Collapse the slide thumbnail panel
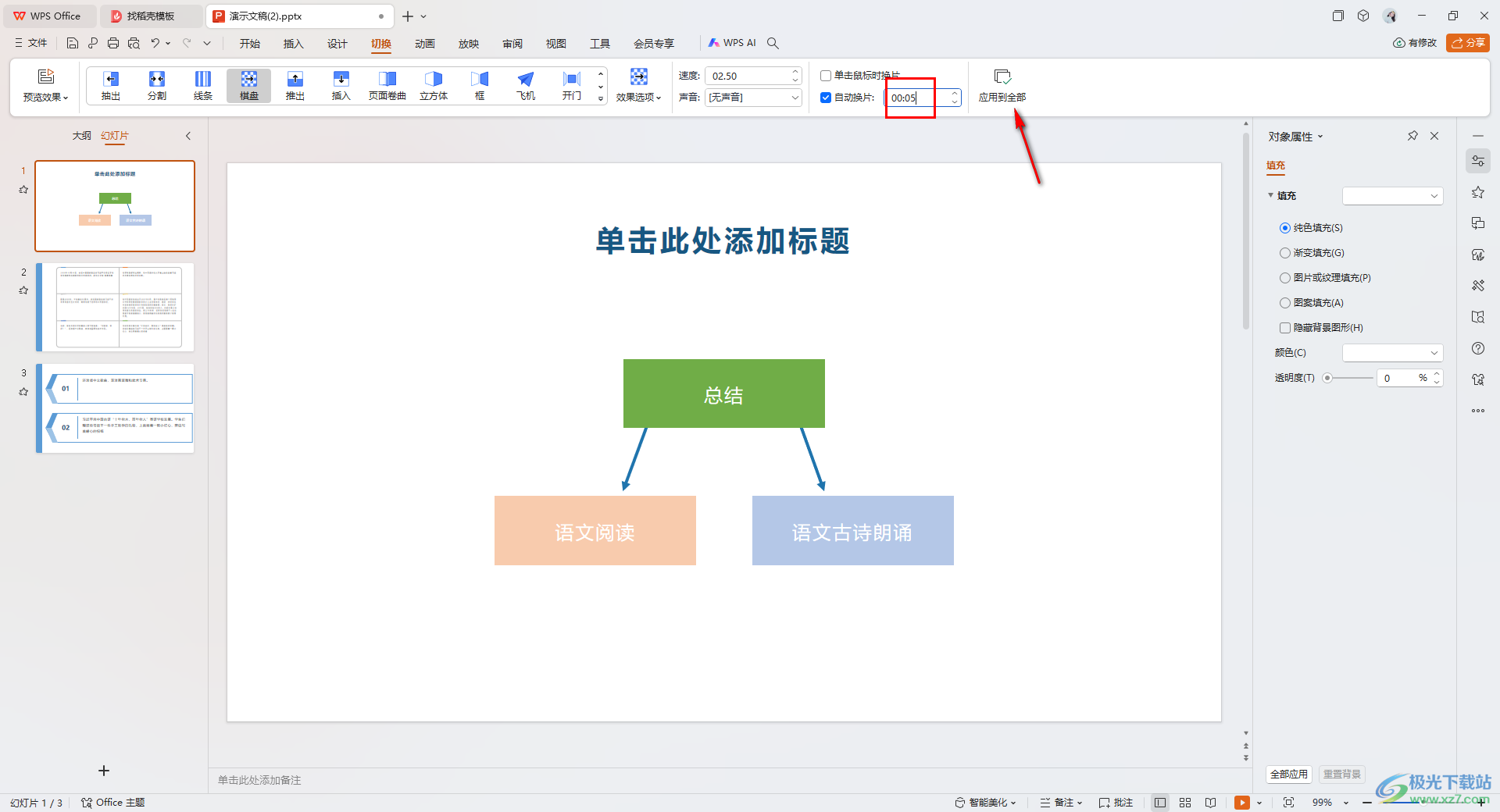 click(188, 136)
